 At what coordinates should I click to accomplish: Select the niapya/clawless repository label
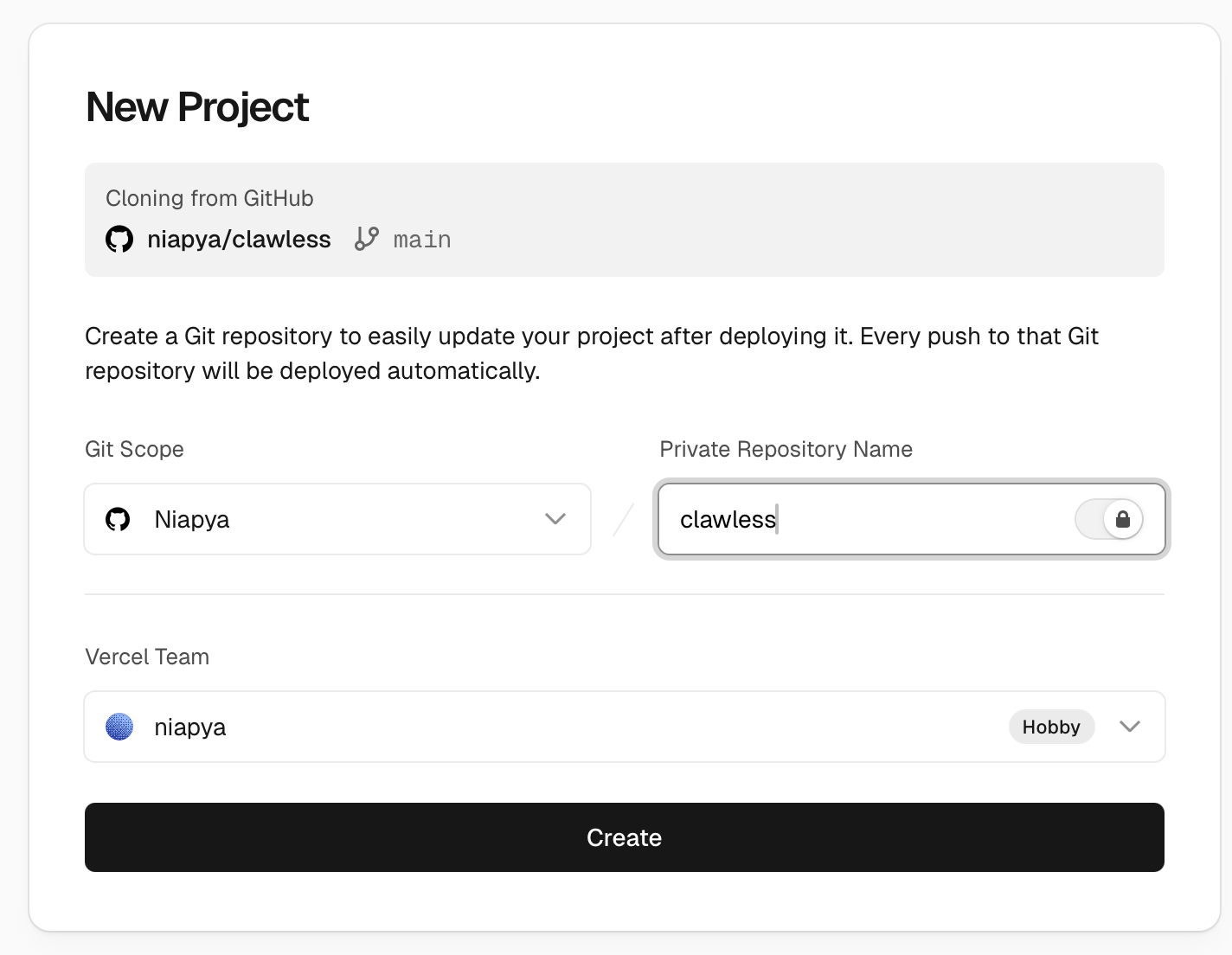point(240,239)
